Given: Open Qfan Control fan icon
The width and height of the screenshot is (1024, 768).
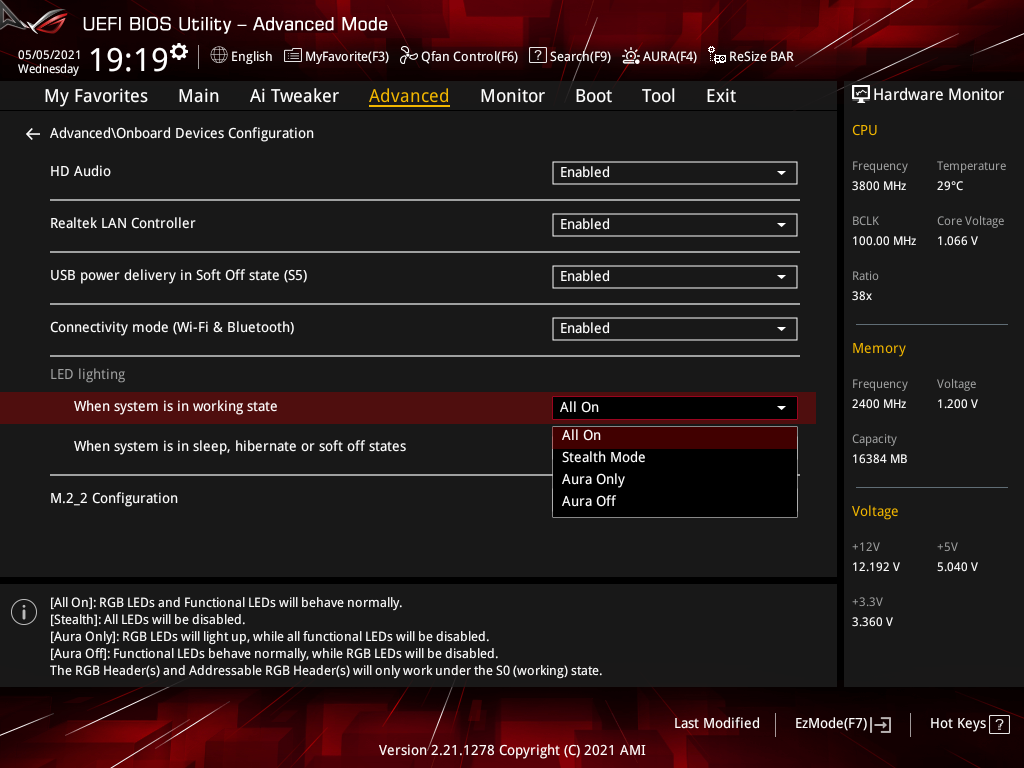Looking at the screenshot, I should click(x=408, y=56).
